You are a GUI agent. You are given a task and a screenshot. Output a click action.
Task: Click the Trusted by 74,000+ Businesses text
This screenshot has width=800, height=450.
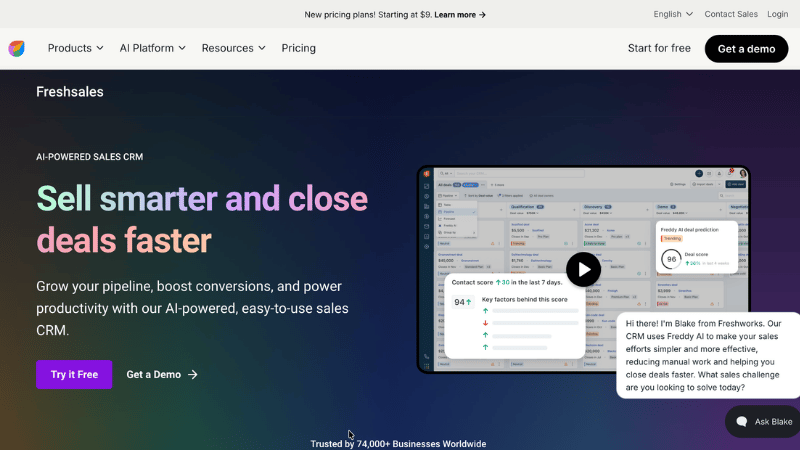click(x=398, y=444)
